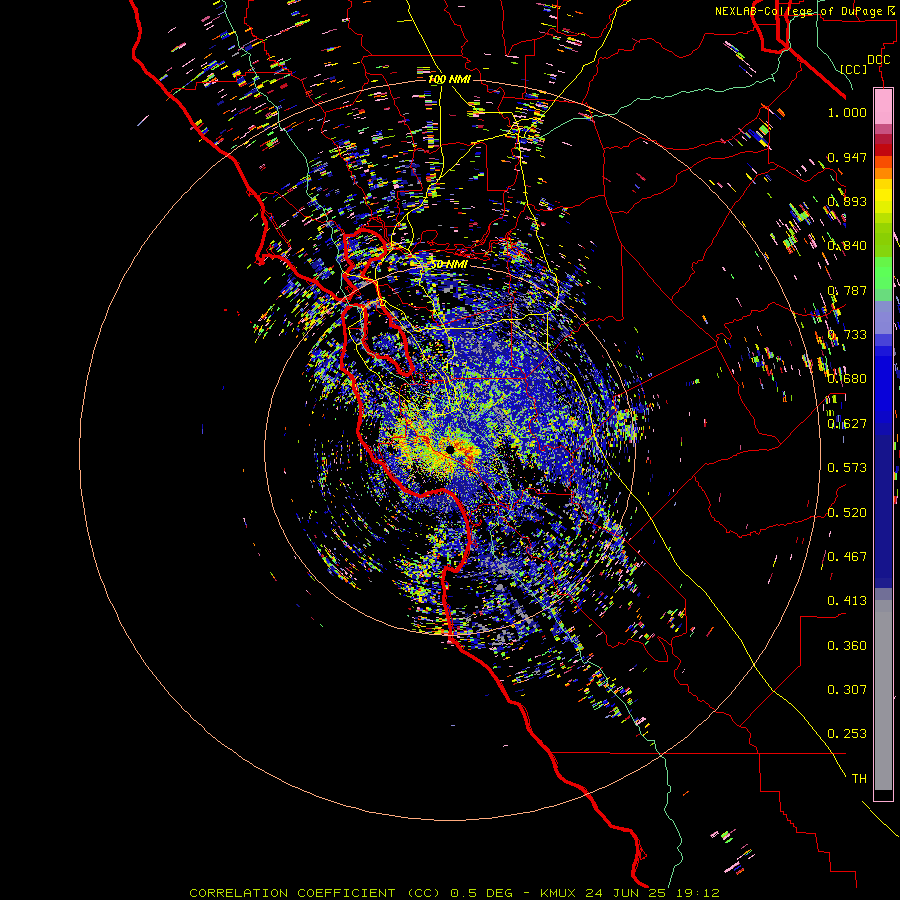
Task: Click the black radar site dot at center
Action: pos(450,449)
